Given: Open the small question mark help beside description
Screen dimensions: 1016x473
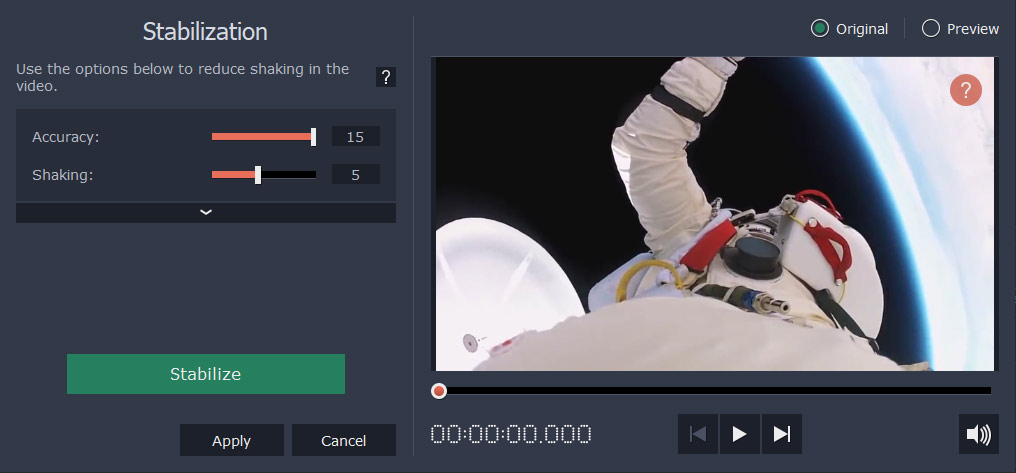Looking at the screenshot, I should coord(386,77).
